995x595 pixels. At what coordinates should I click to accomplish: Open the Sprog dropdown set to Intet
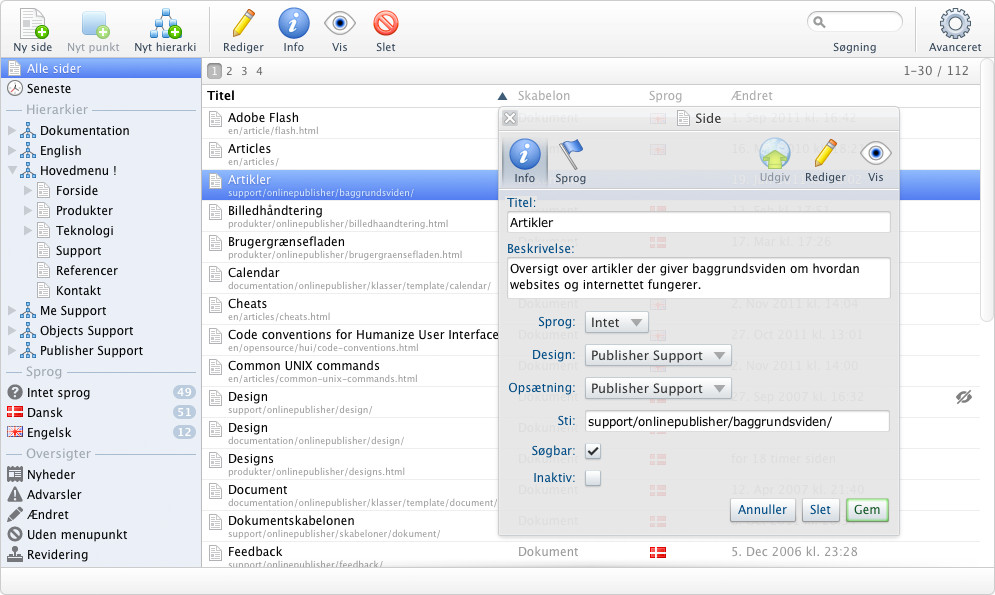616,323
